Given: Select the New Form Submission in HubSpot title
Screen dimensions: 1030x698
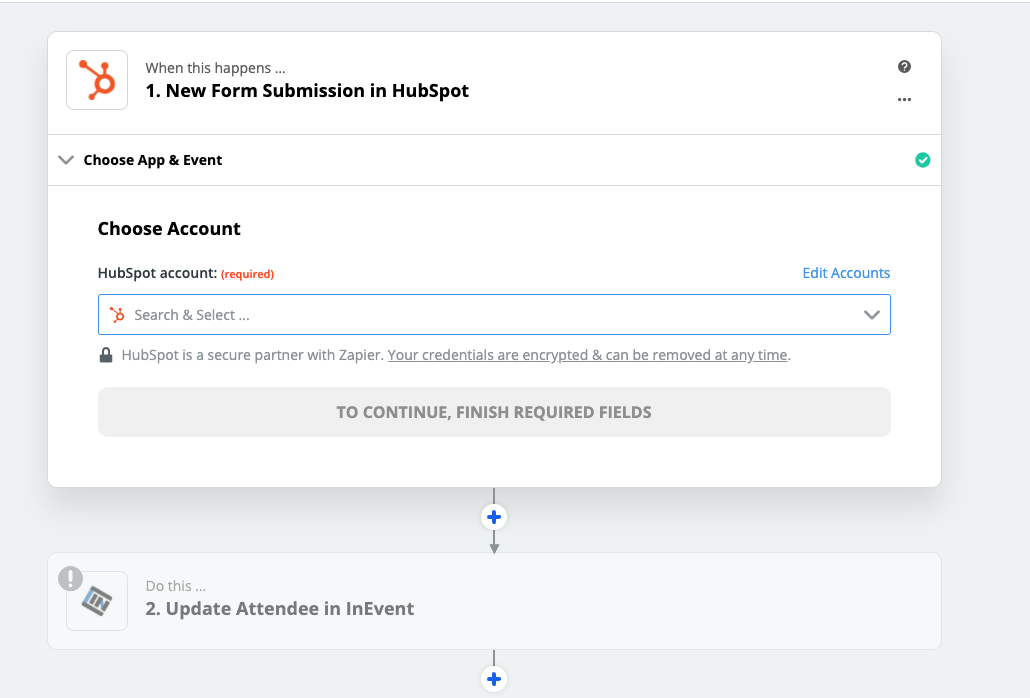Looking at the screenshot, I should click(307, 91).
